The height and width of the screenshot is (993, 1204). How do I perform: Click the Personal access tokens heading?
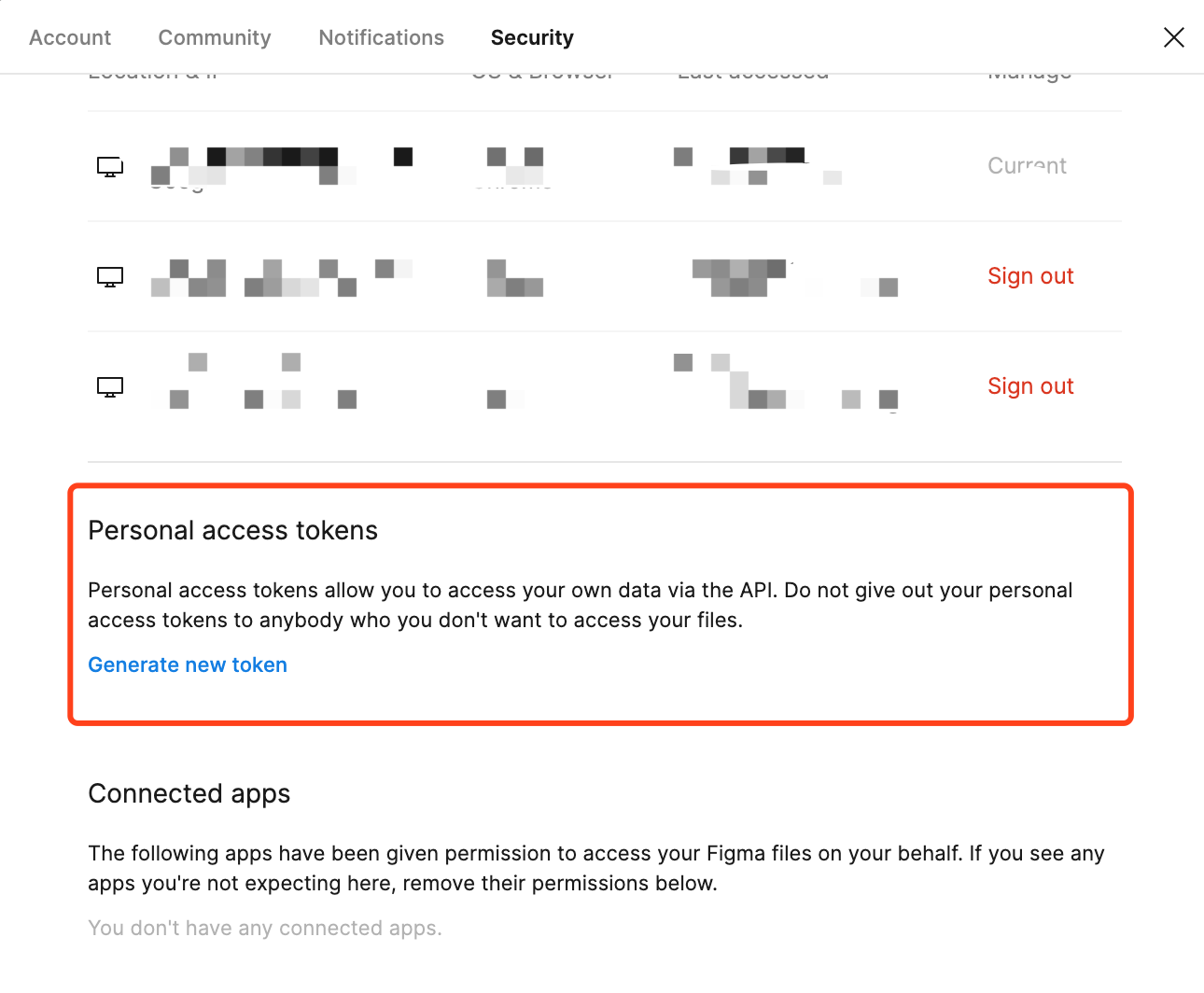pos(232,530)
